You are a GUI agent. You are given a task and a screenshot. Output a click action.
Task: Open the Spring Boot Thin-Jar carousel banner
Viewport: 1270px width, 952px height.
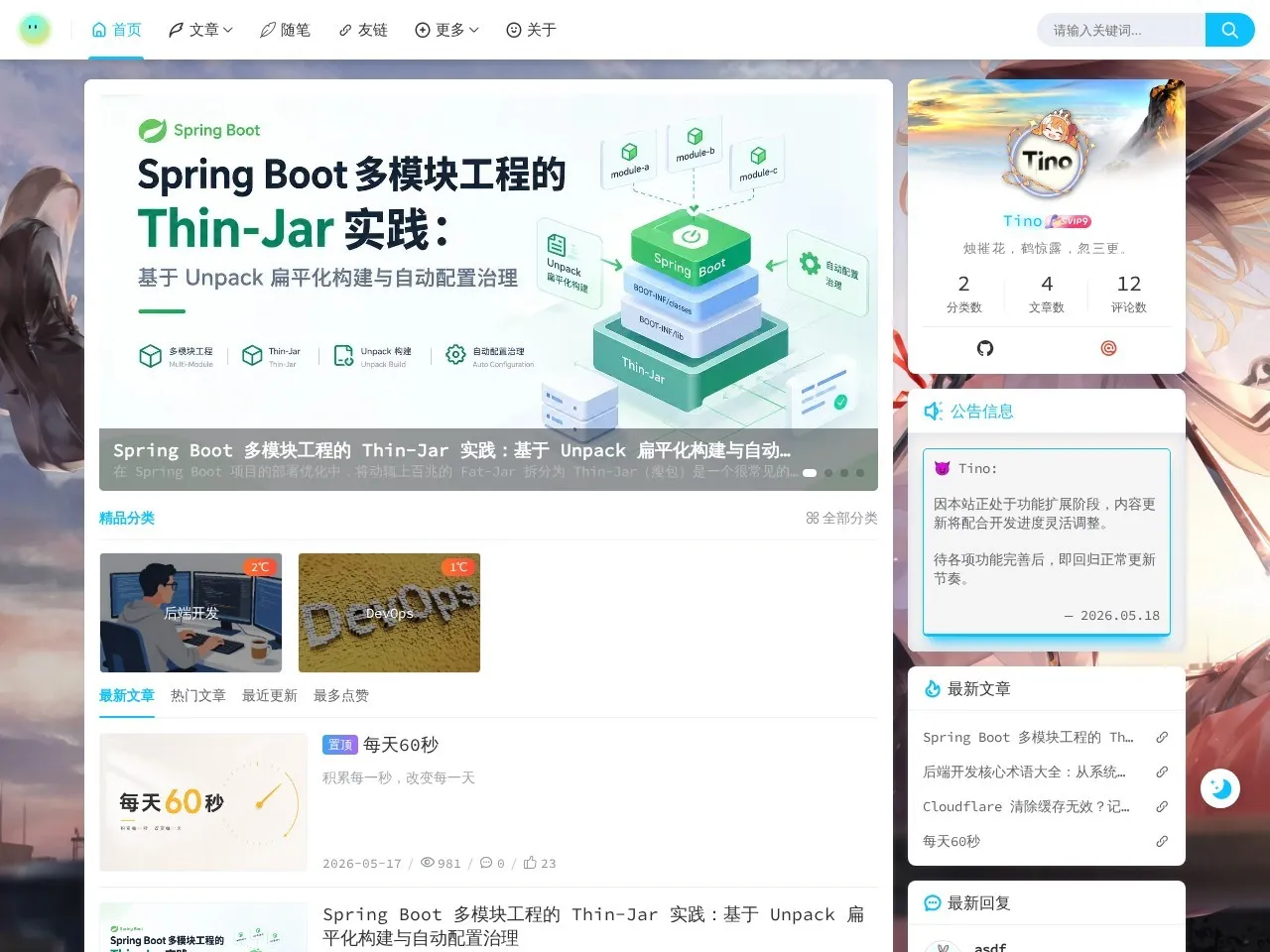point(488,293)
